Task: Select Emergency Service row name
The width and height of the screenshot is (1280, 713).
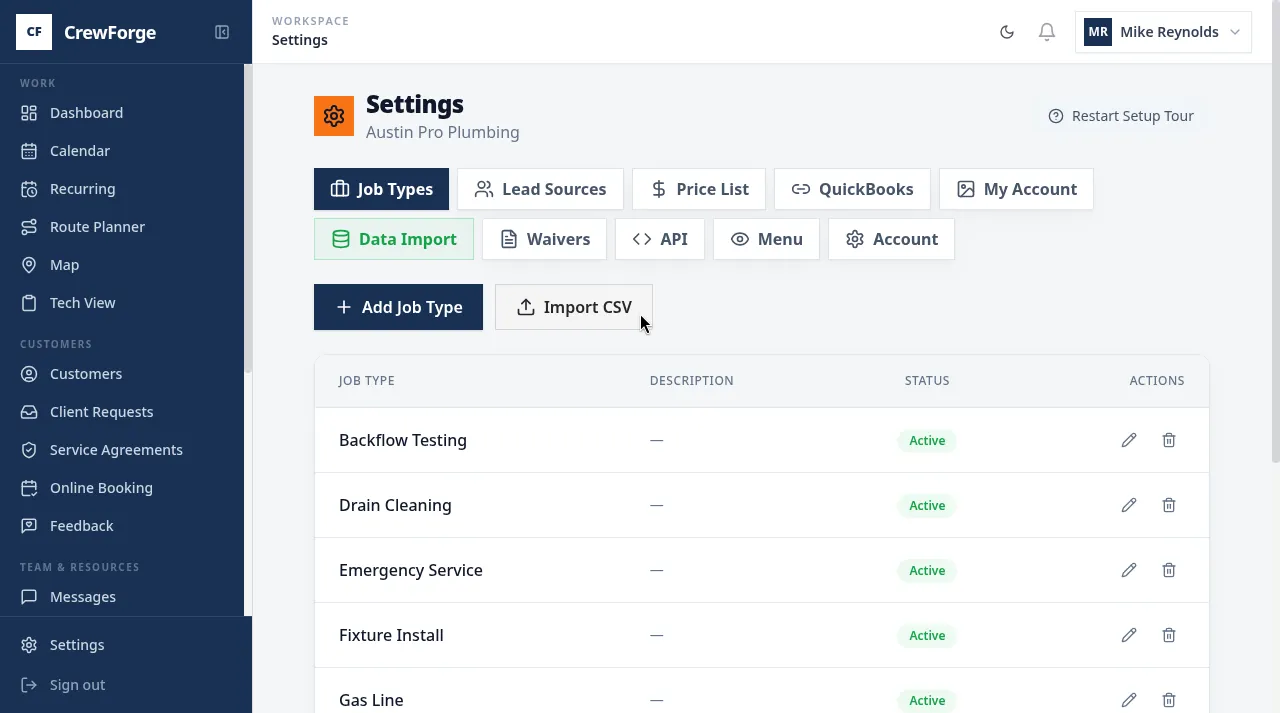Action: (411, 570)
